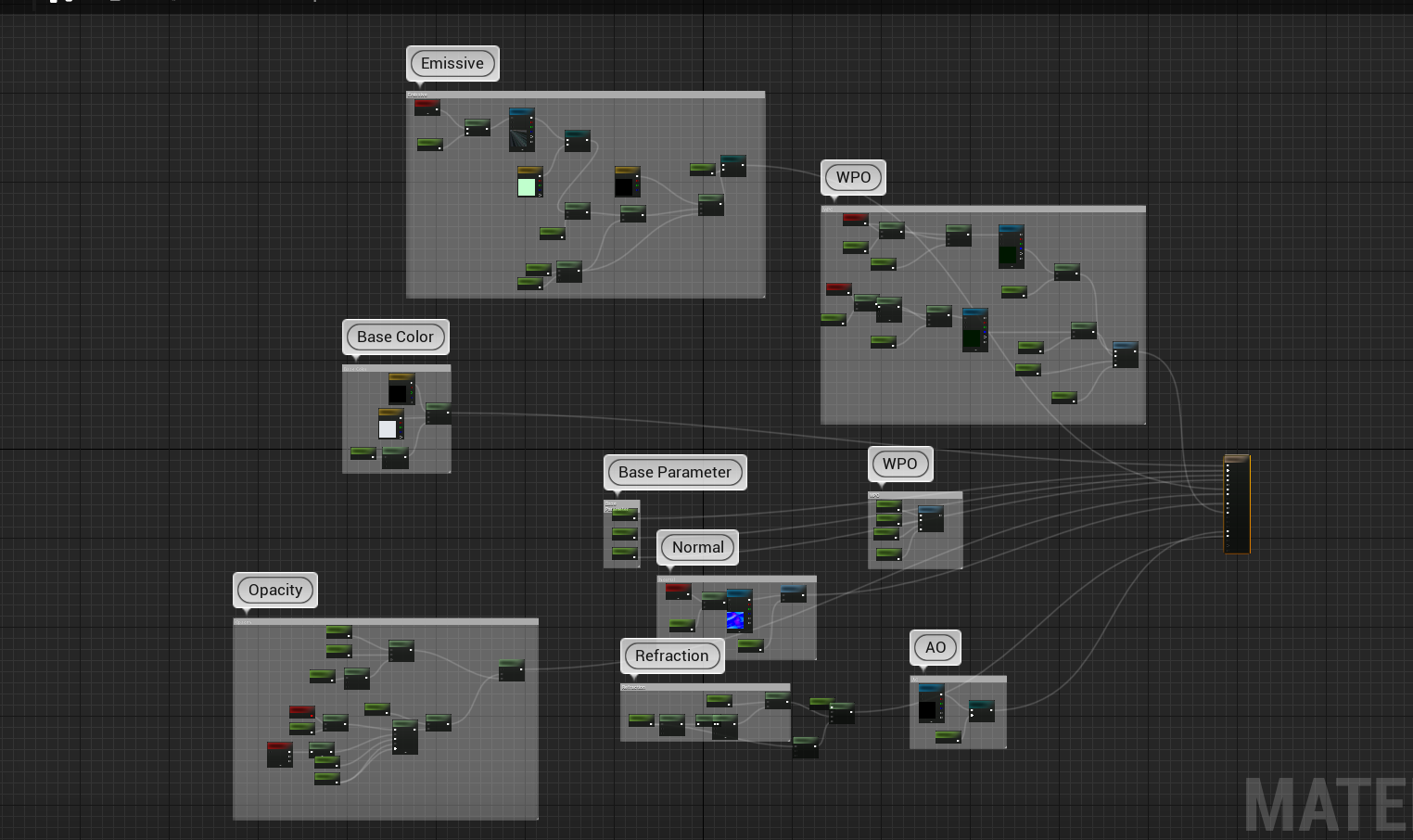The height and width of the screenshot is (840, 1413).
Task: Select the main material output node
Action: (1237, 504)
